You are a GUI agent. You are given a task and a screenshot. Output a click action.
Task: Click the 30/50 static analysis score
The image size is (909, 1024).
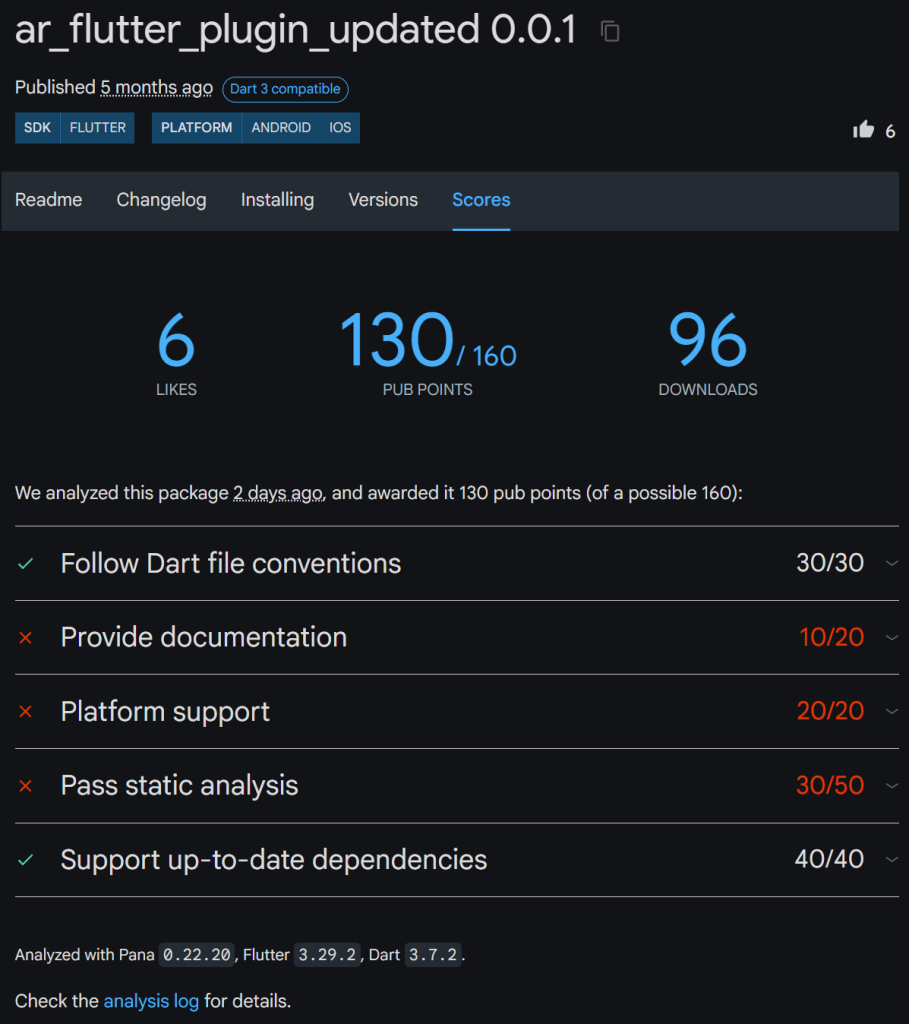click(x=830, y=786)
